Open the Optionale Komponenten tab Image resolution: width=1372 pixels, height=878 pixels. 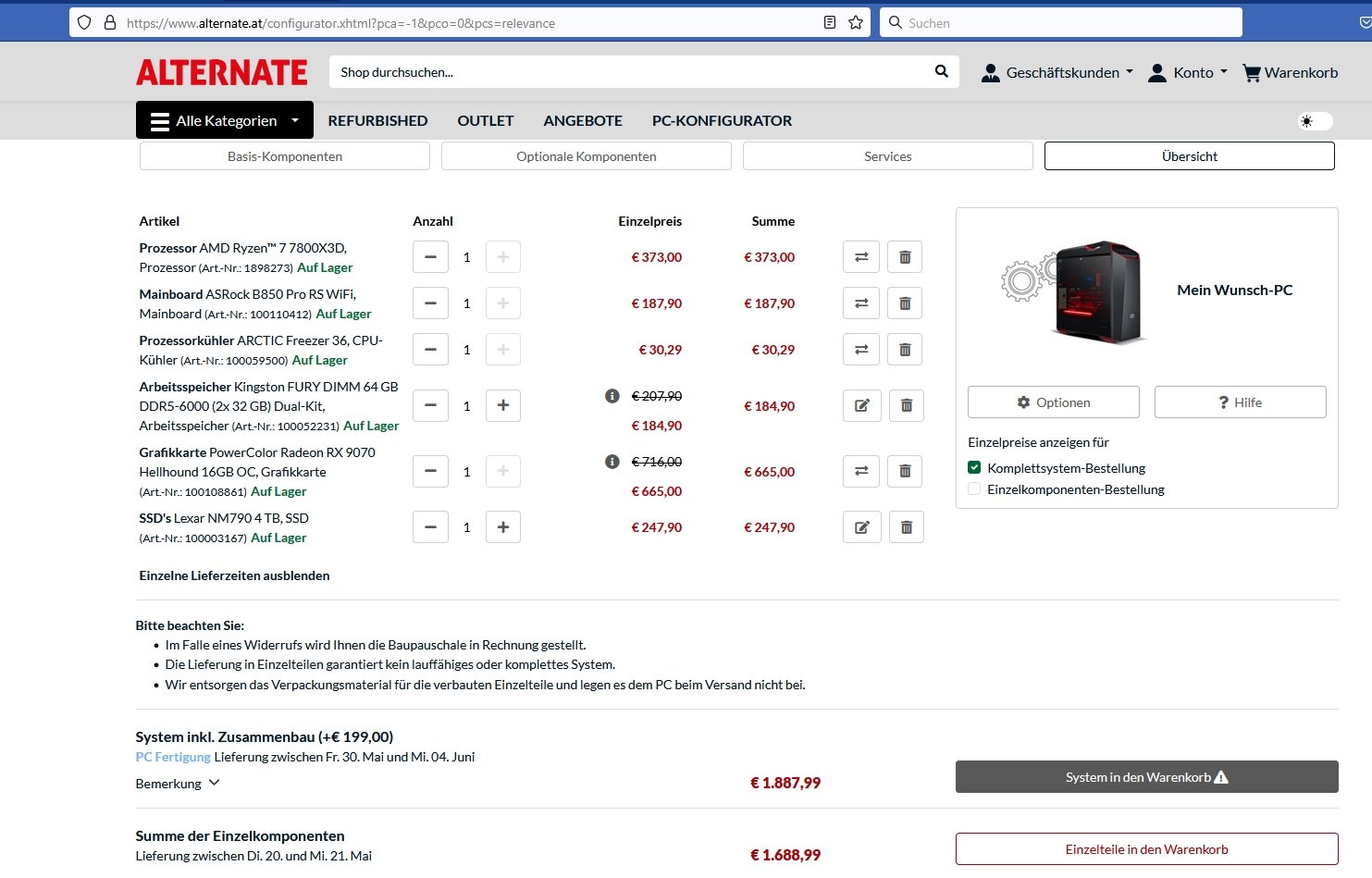587,156
